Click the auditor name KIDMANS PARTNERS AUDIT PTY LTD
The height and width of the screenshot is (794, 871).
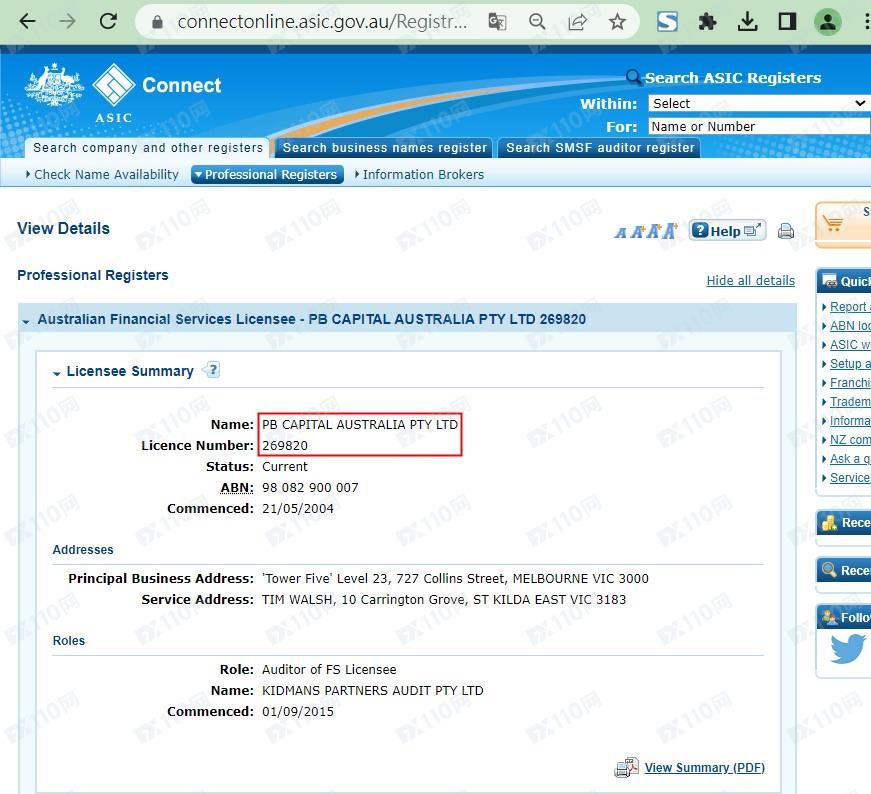373,691
